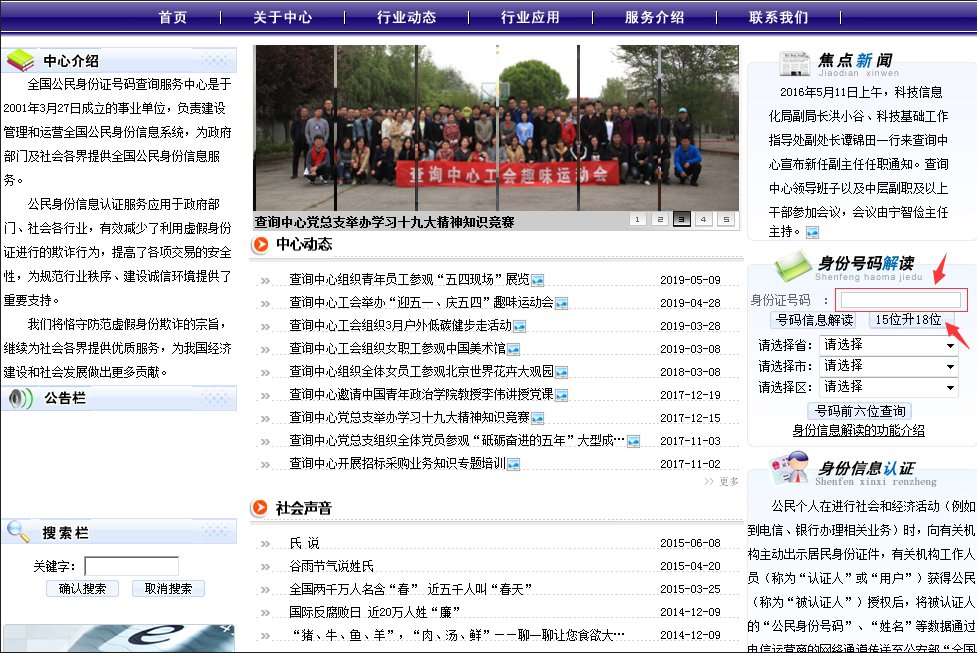
Task: Open the 更多 link under 中心动态
Action: [727, 481]
